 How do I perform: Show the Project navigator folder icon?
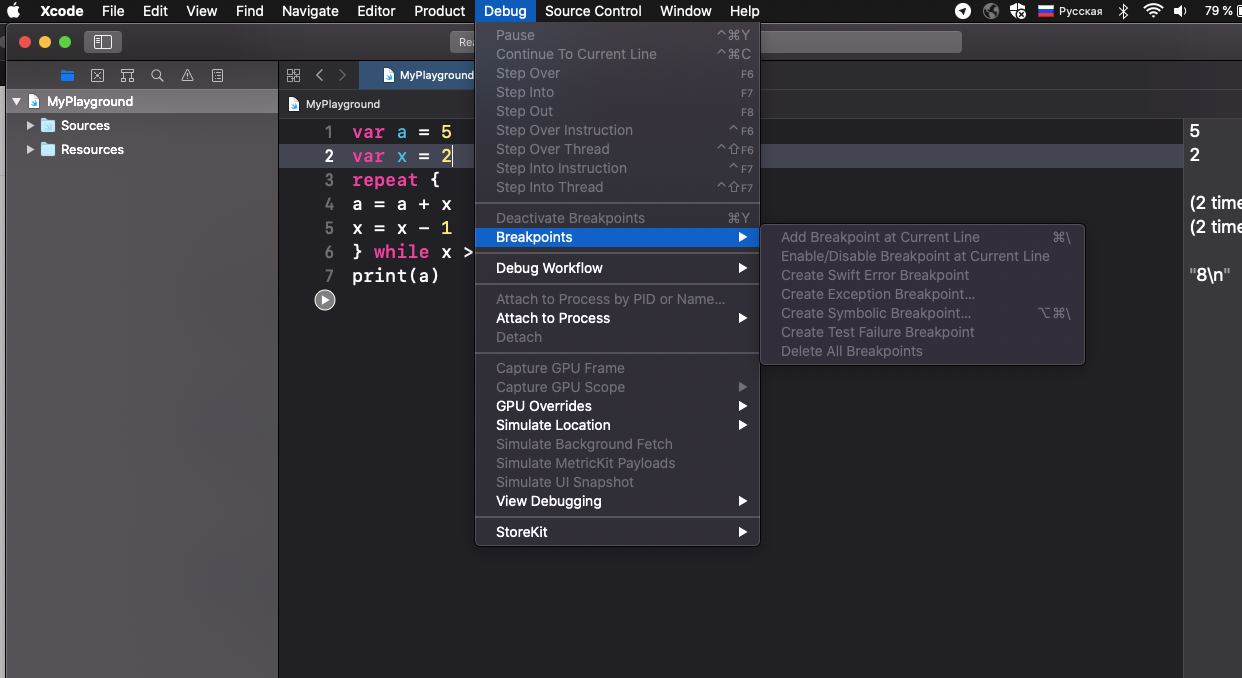(67, 75)
